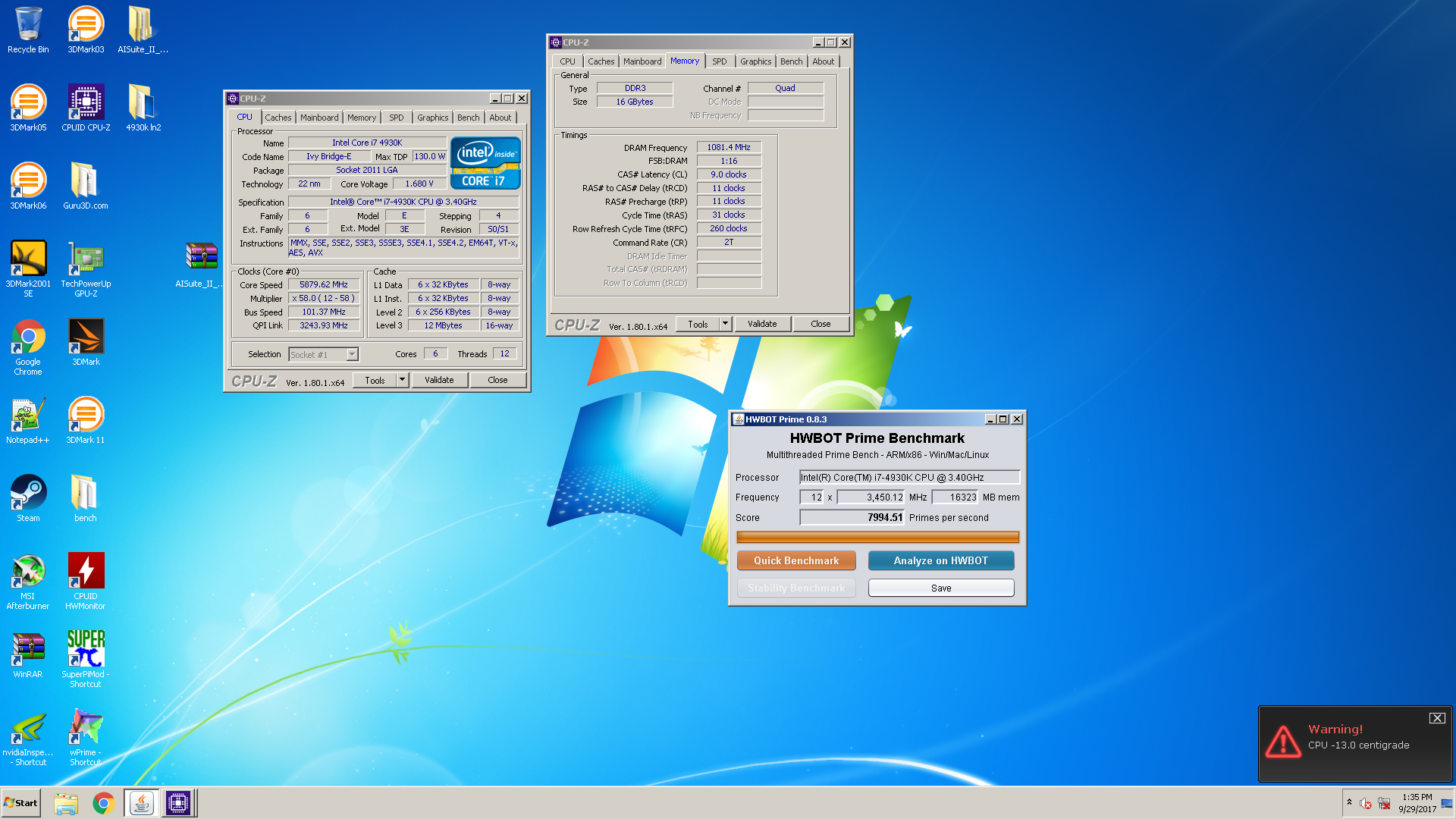The width and height of the screenshot is (1456, 819).
Task: Click Save in HWBOT Prime
Action: (x=941, y=588)
